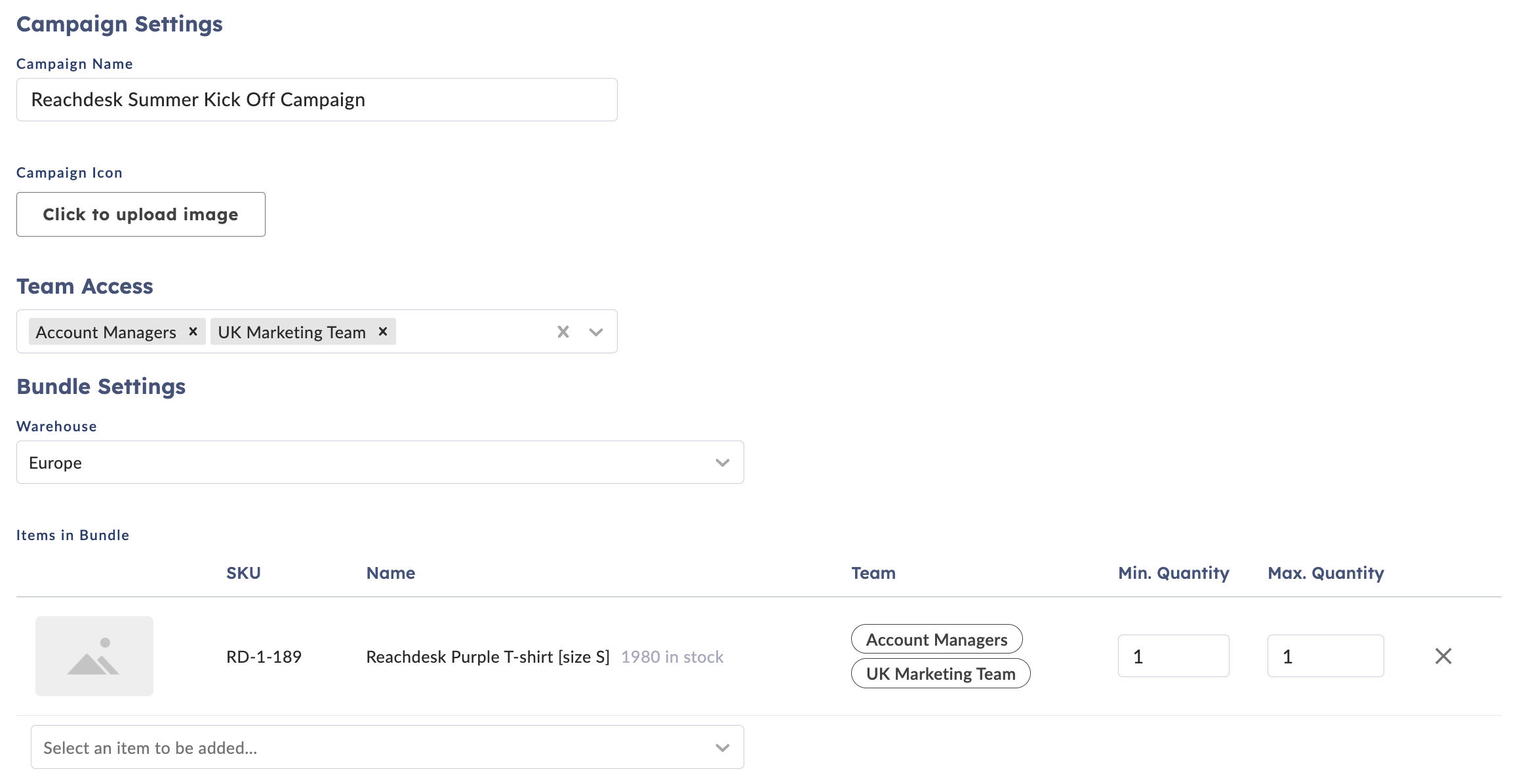This screenshot has height=784, width=1520.
Task: Click the Team Access heading
Action: click(85, 286)
